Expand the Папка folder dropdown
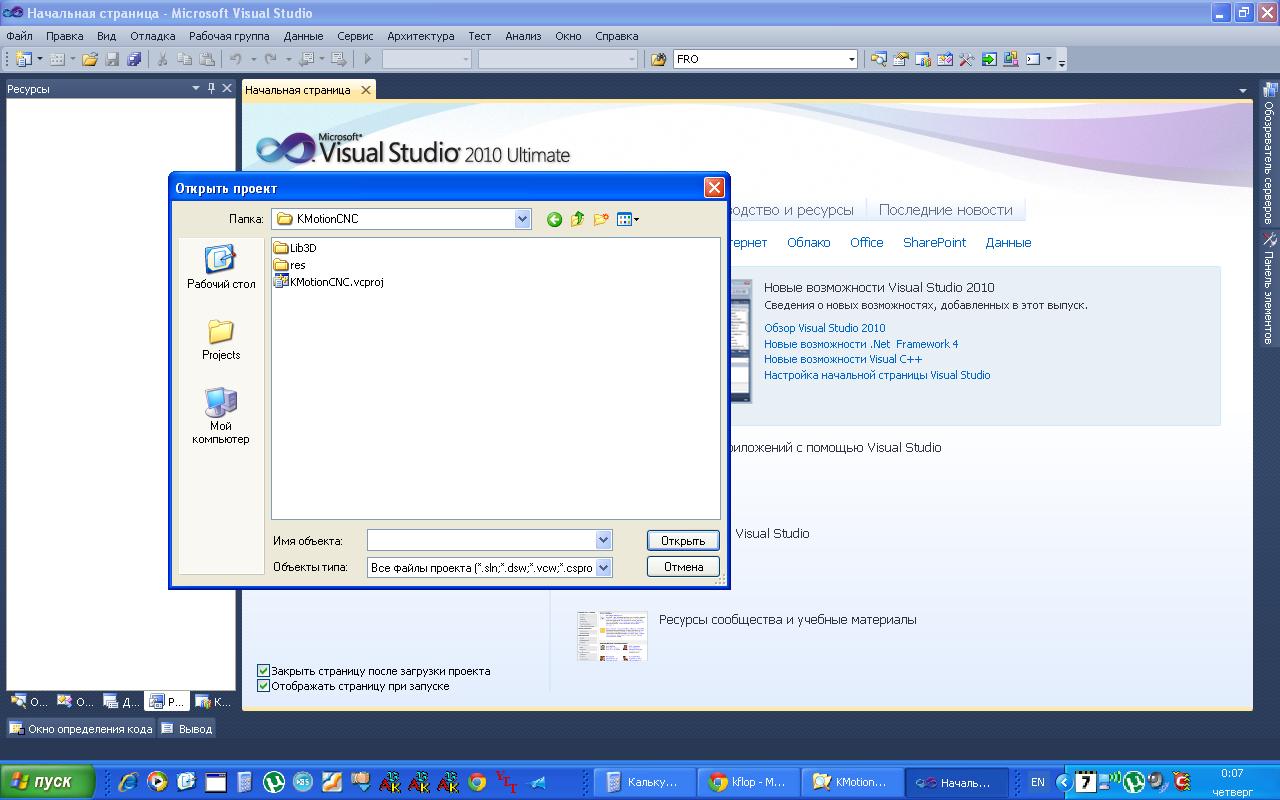1280x800 pixels. tap(522, 219)
